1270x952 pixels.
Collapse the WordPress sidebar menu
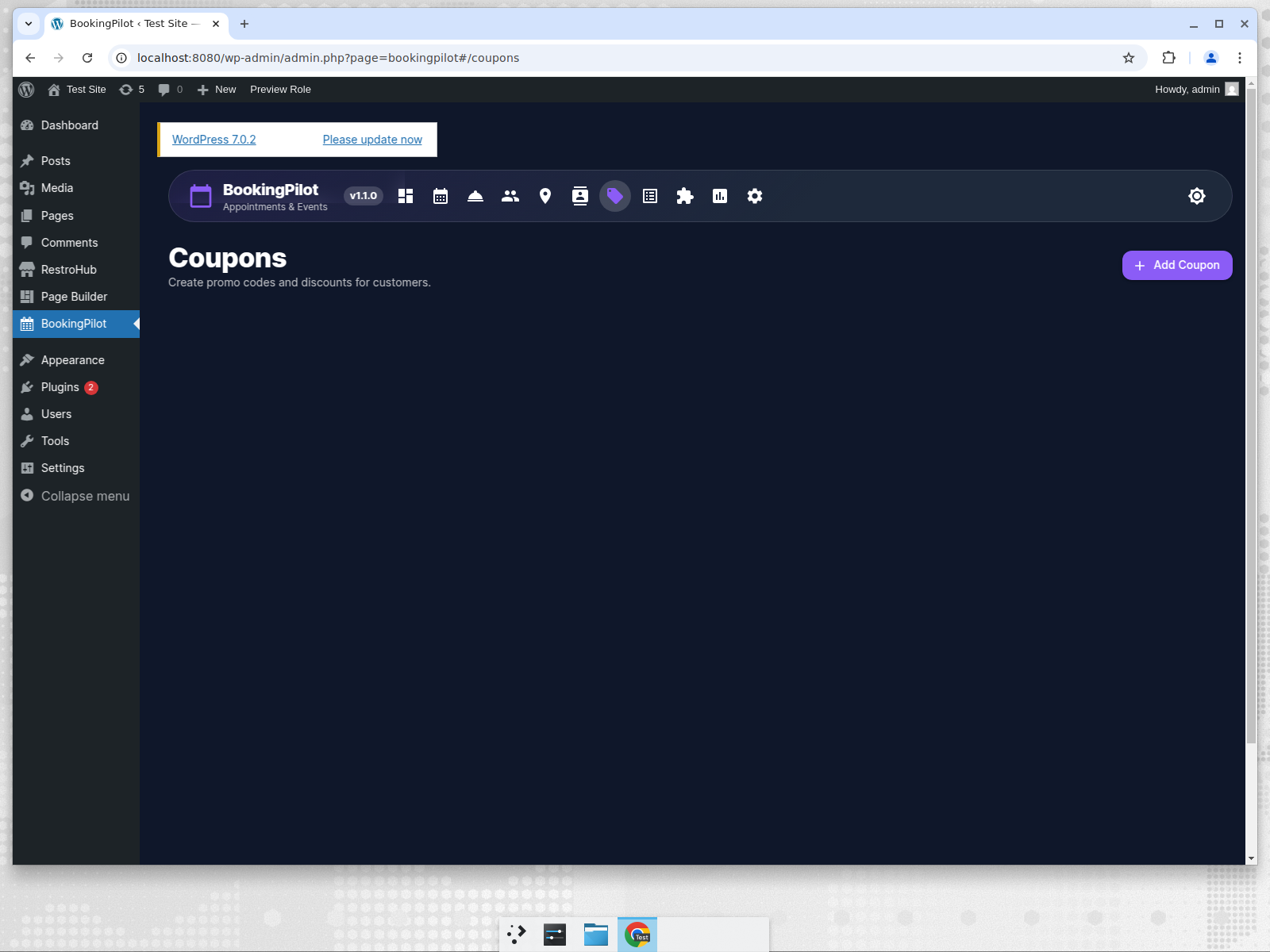(x=76, y=496)
